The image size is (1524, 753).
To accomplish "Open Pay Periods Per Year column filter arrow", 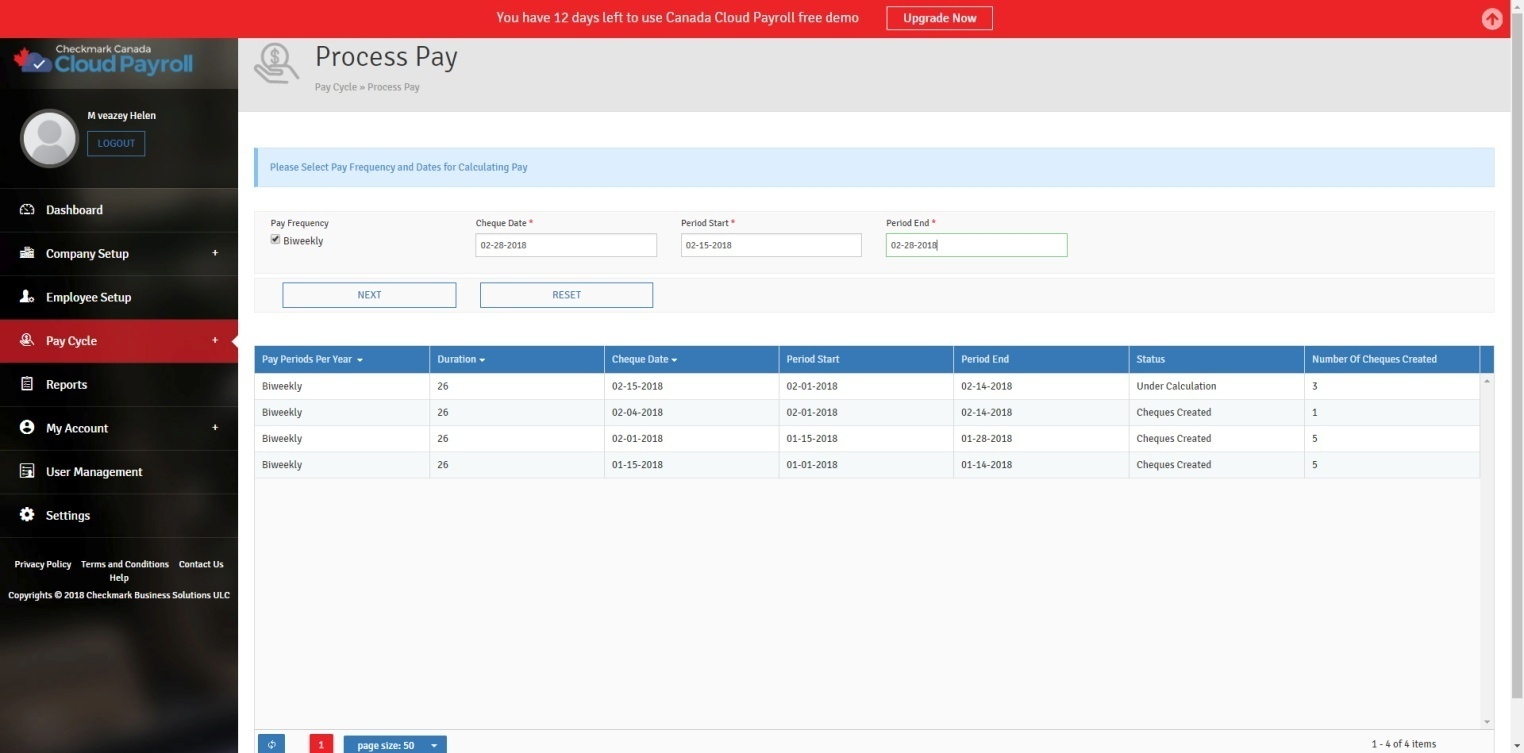I will pyautogui.click(x=360, y=360).
